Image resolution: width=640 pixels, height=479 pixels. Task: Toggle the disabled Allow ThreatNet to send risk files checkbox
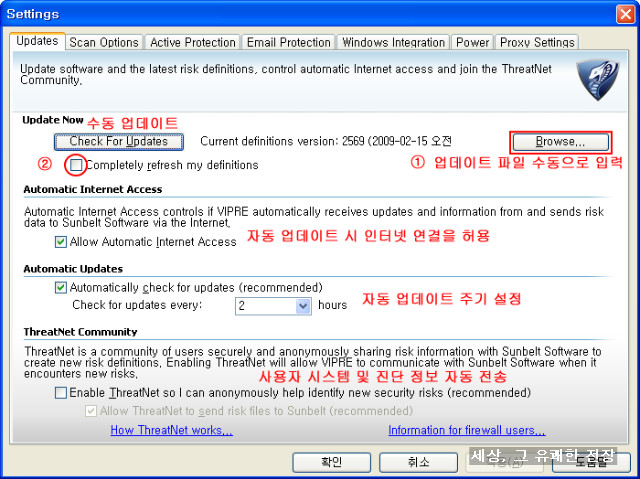(91, 411)
